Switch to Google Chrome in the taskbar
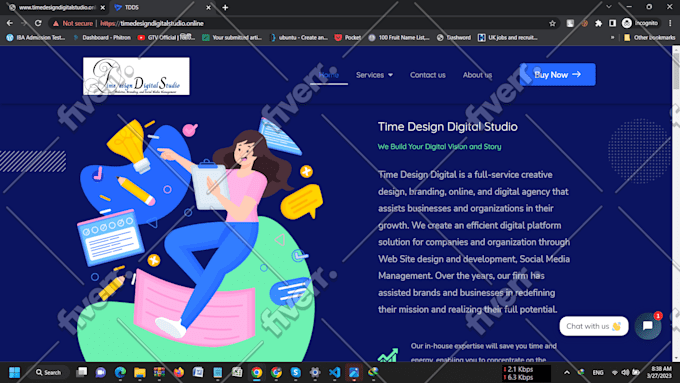The height and width of the screenshot is (383, 680). (257, 373)
